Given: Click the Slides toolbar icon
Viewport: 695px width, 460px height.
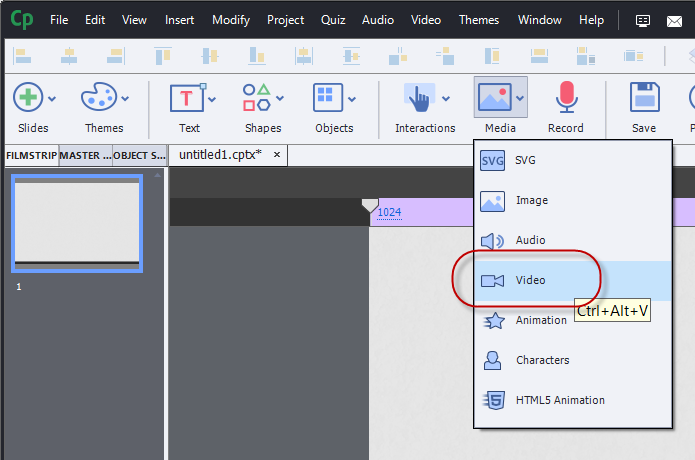Looking at the screenshot, I should (27, 98).
